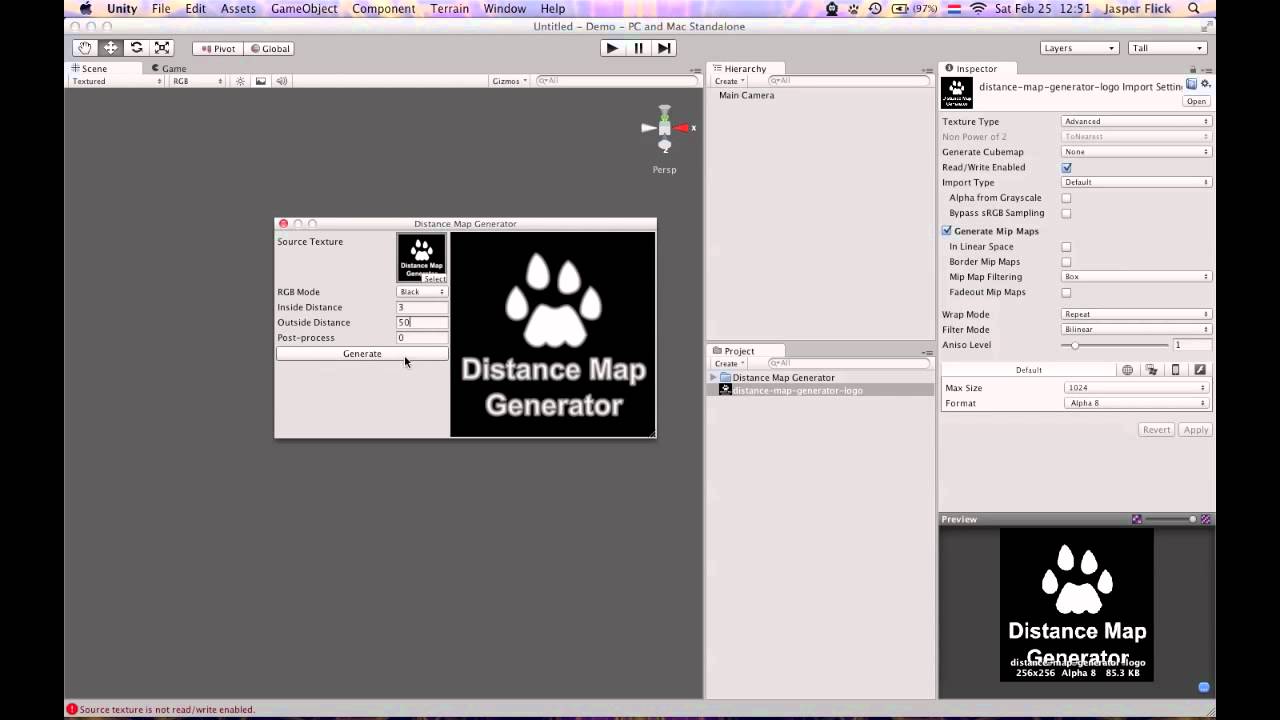Image resolution: width=1280 pixels, height=720 pixels.
Task: Open the Layers dropdown
Action: 1078,48
